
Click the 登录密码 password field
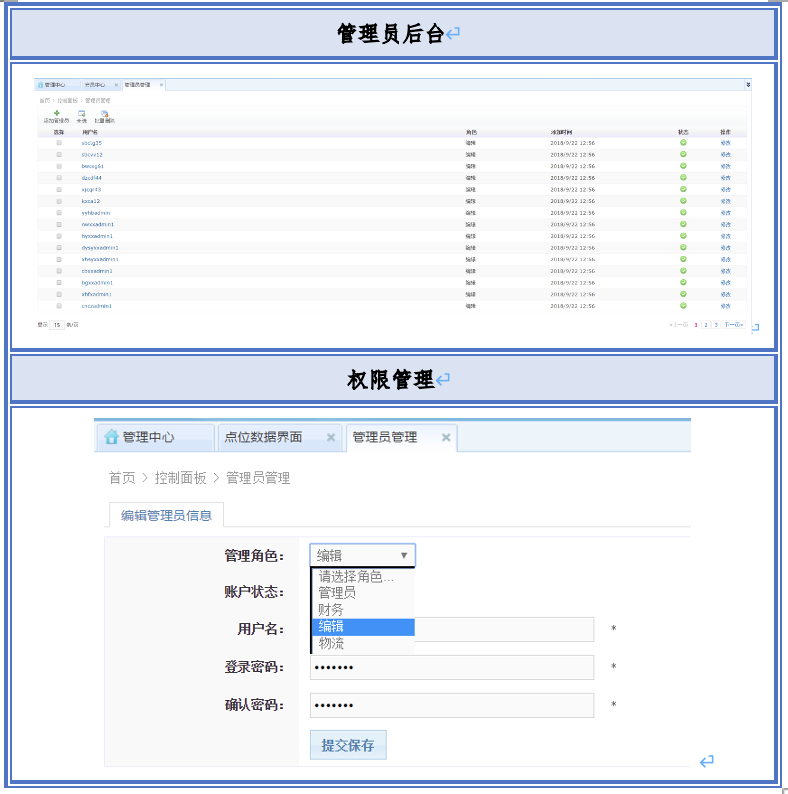tap(452, 667)
